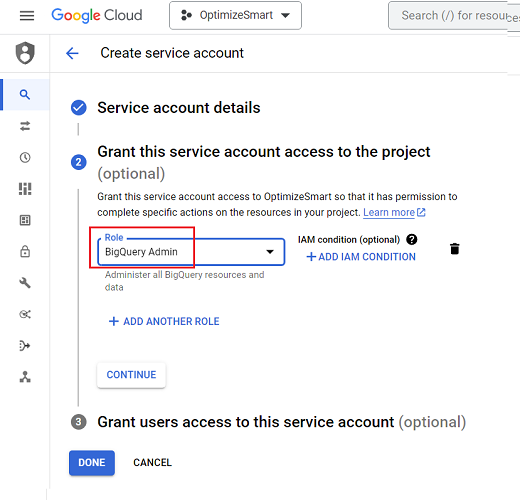Image resolution: width=520 pixels, height=500 pixels.
Task: Click the 'Administer all BigQuery resources' description
Action: pyautogui.click(x=184, y=281)
